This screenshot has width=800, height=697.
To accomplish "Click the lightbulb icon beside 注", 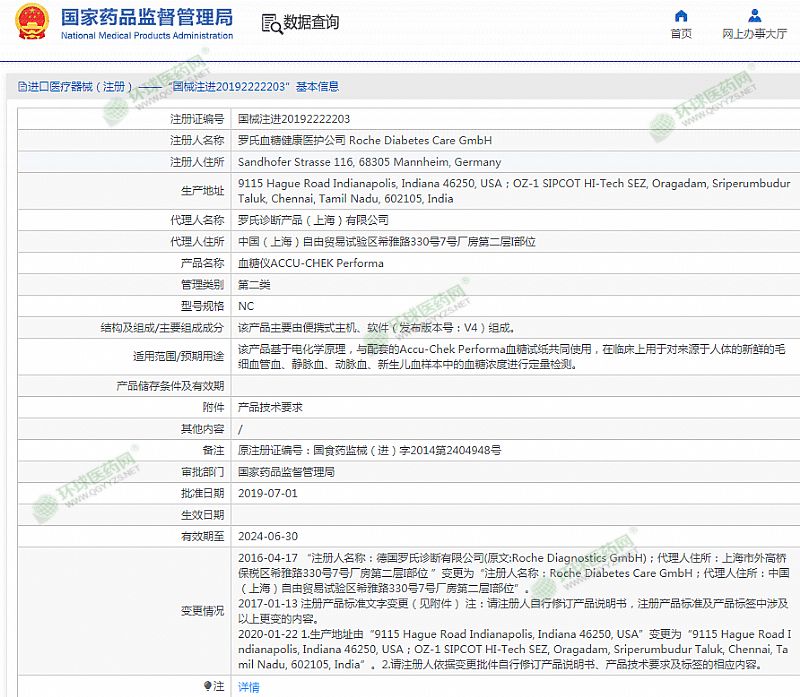I will tap(208, 686).
